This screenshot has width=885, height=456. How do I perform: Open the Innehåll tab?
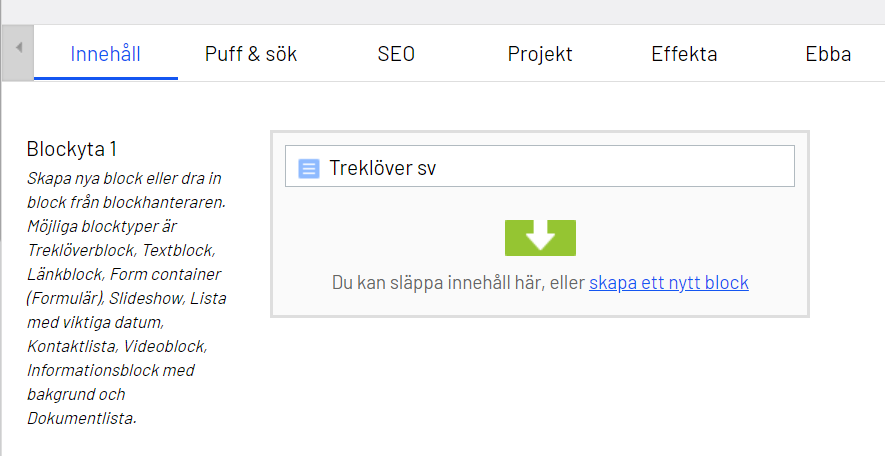[x=105, y=54]
